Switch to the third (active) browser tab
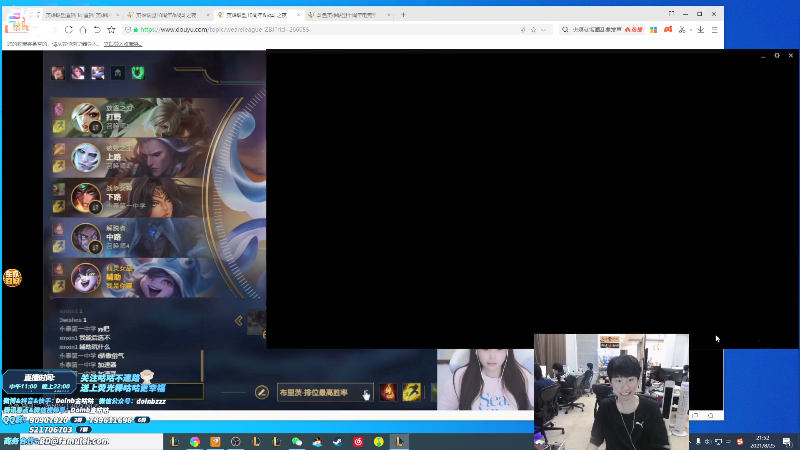This screenshot has width=800, height=450. 257,15
